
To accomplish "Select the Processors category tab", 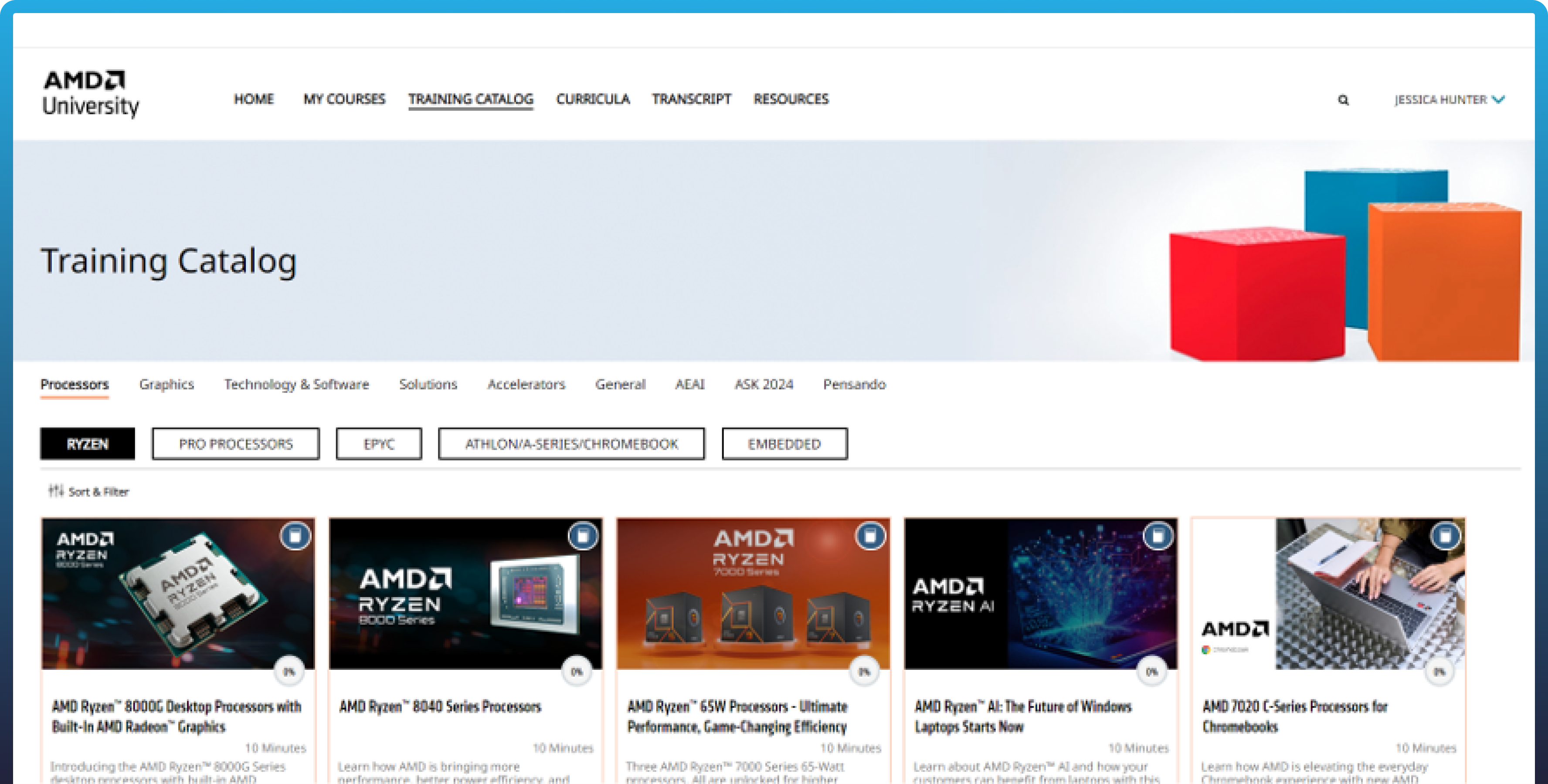I will [75, 385].
